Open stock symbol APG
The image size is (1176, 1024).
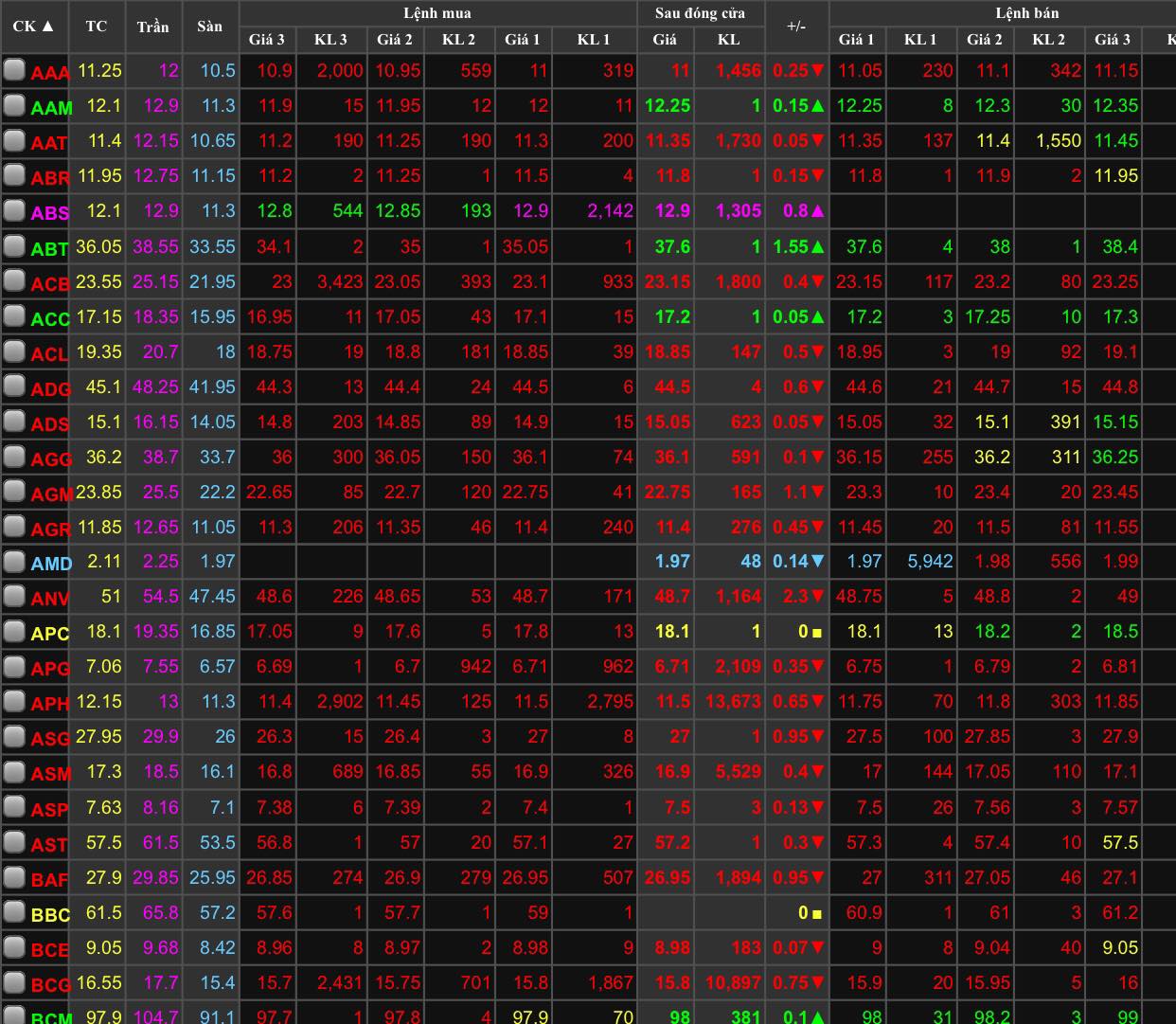point(50,669)
